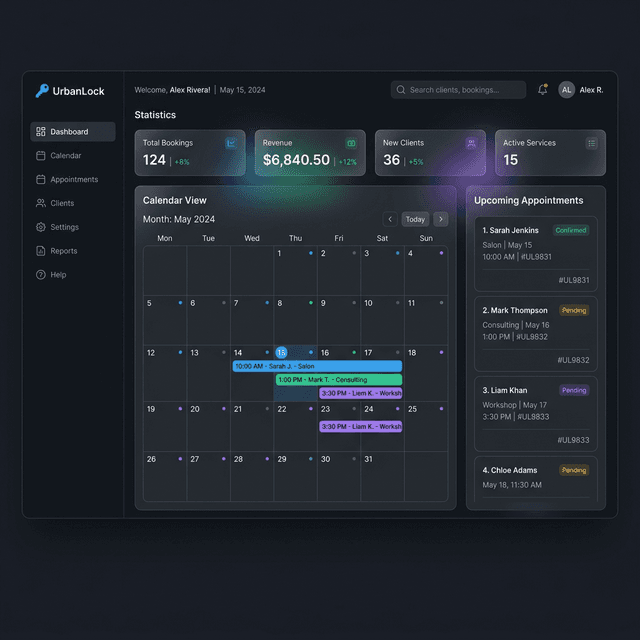Select May 8 in the calendar
The width and height of the screenshot is (640, 640).
coord(296,320)
